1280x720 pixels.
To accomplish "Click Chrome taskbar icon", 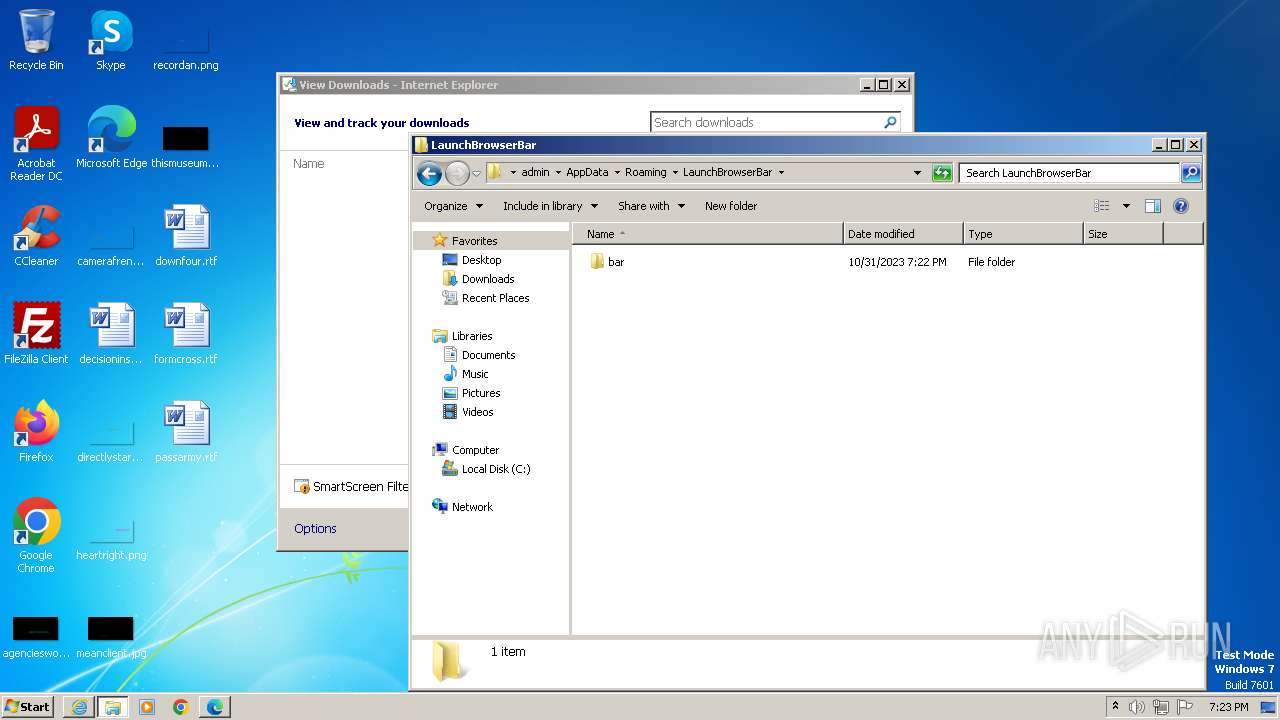I will [181, 707].
